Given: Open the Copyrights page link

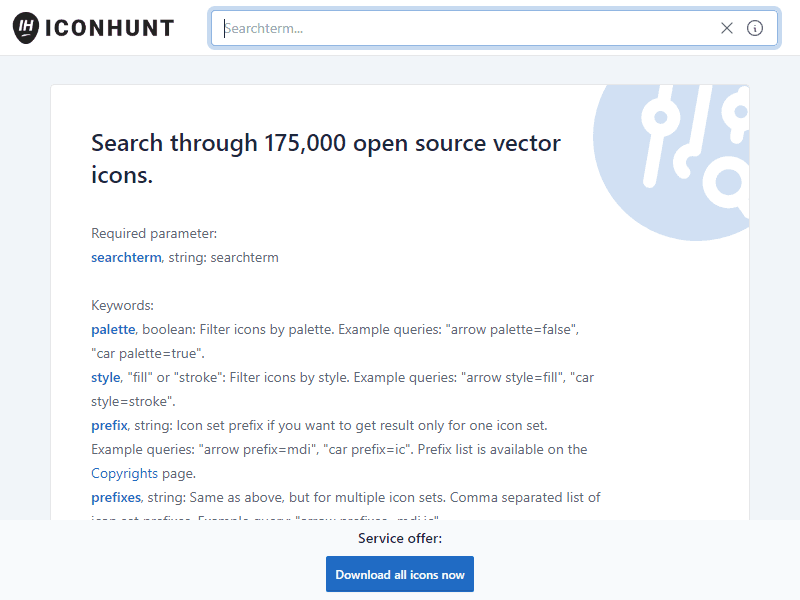Looking at the screenshot, I should point(143,473).
